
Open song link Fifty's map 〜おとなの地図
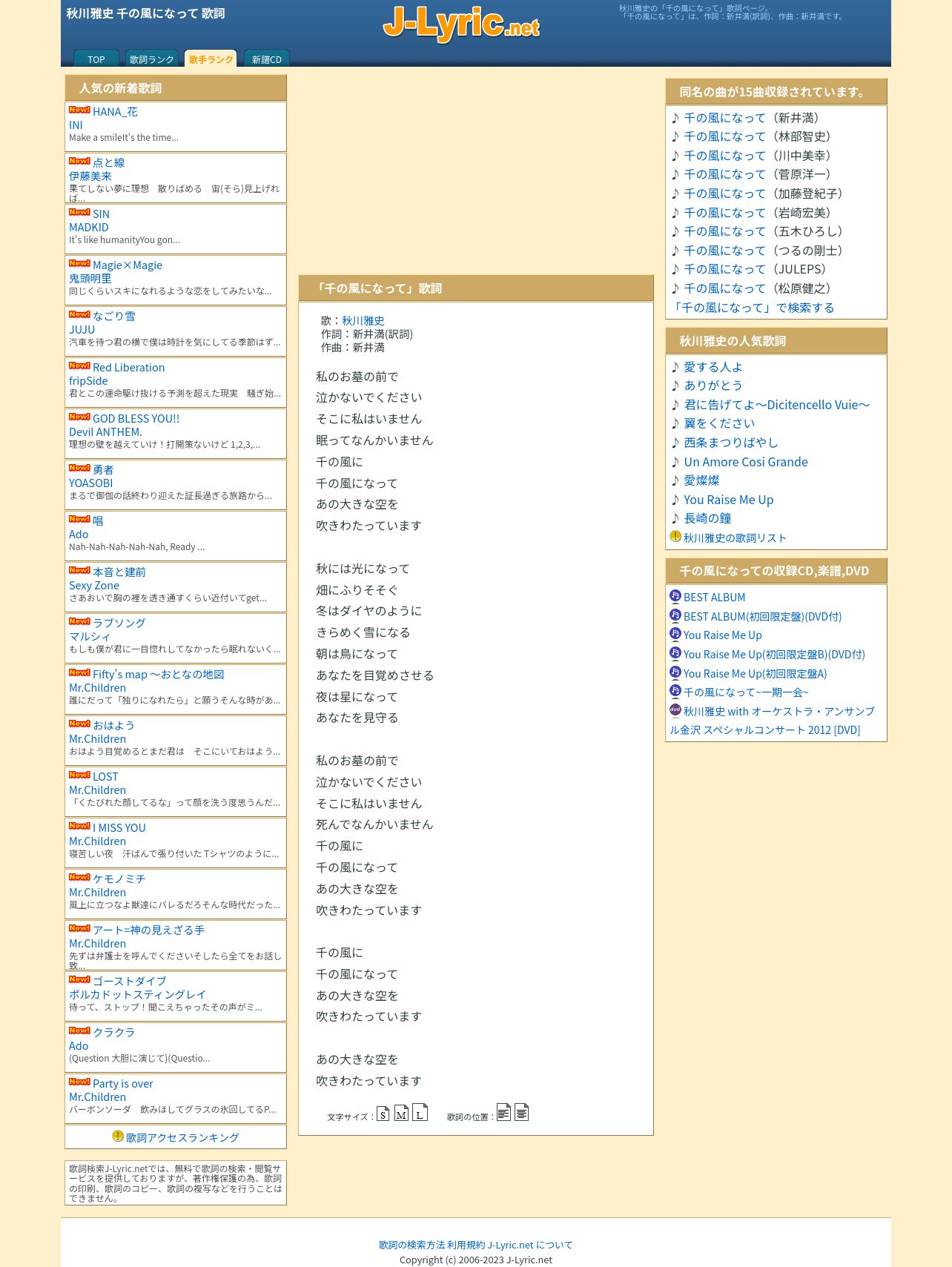158,675
